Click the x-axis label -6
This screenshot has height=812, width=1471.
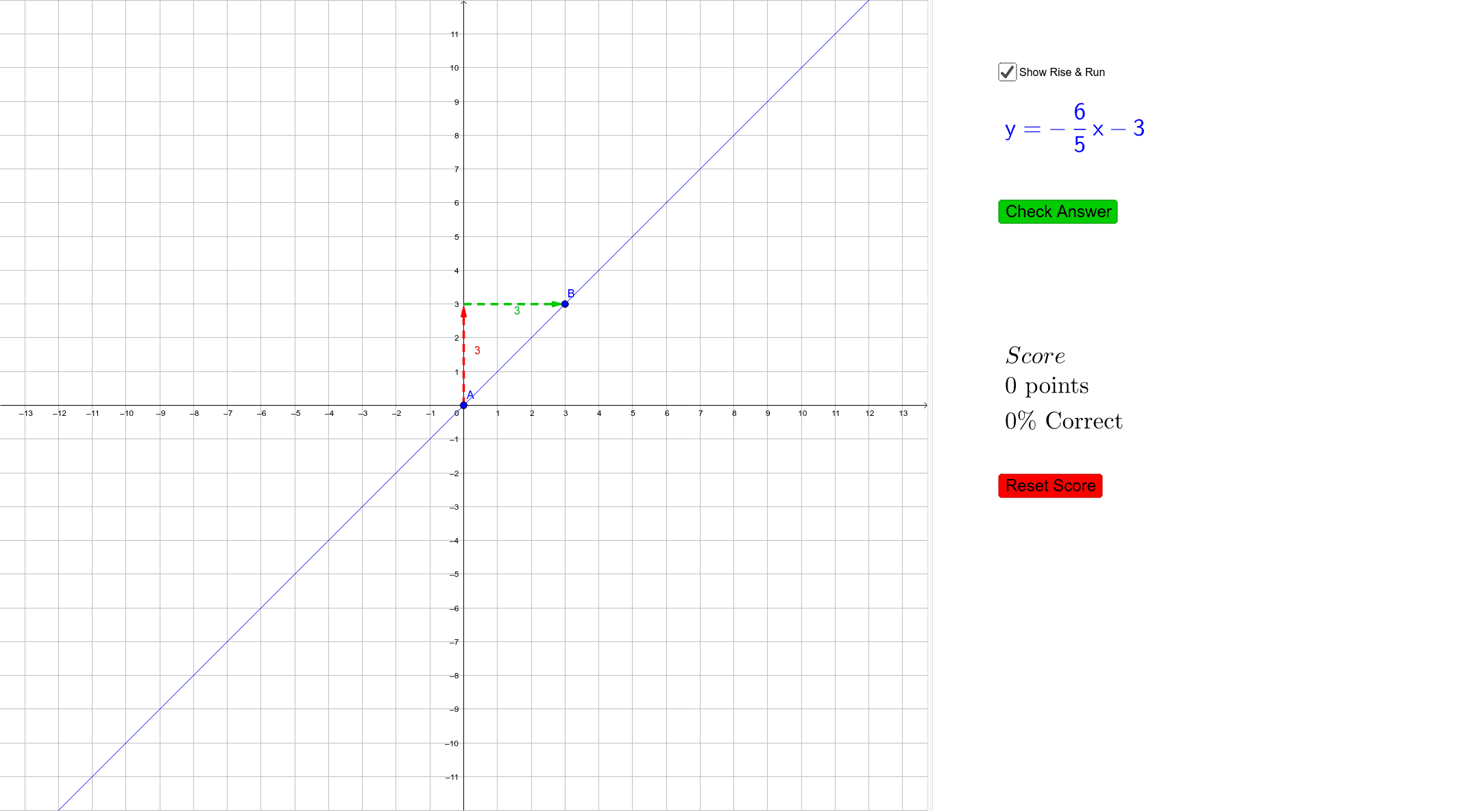[261, 413]
